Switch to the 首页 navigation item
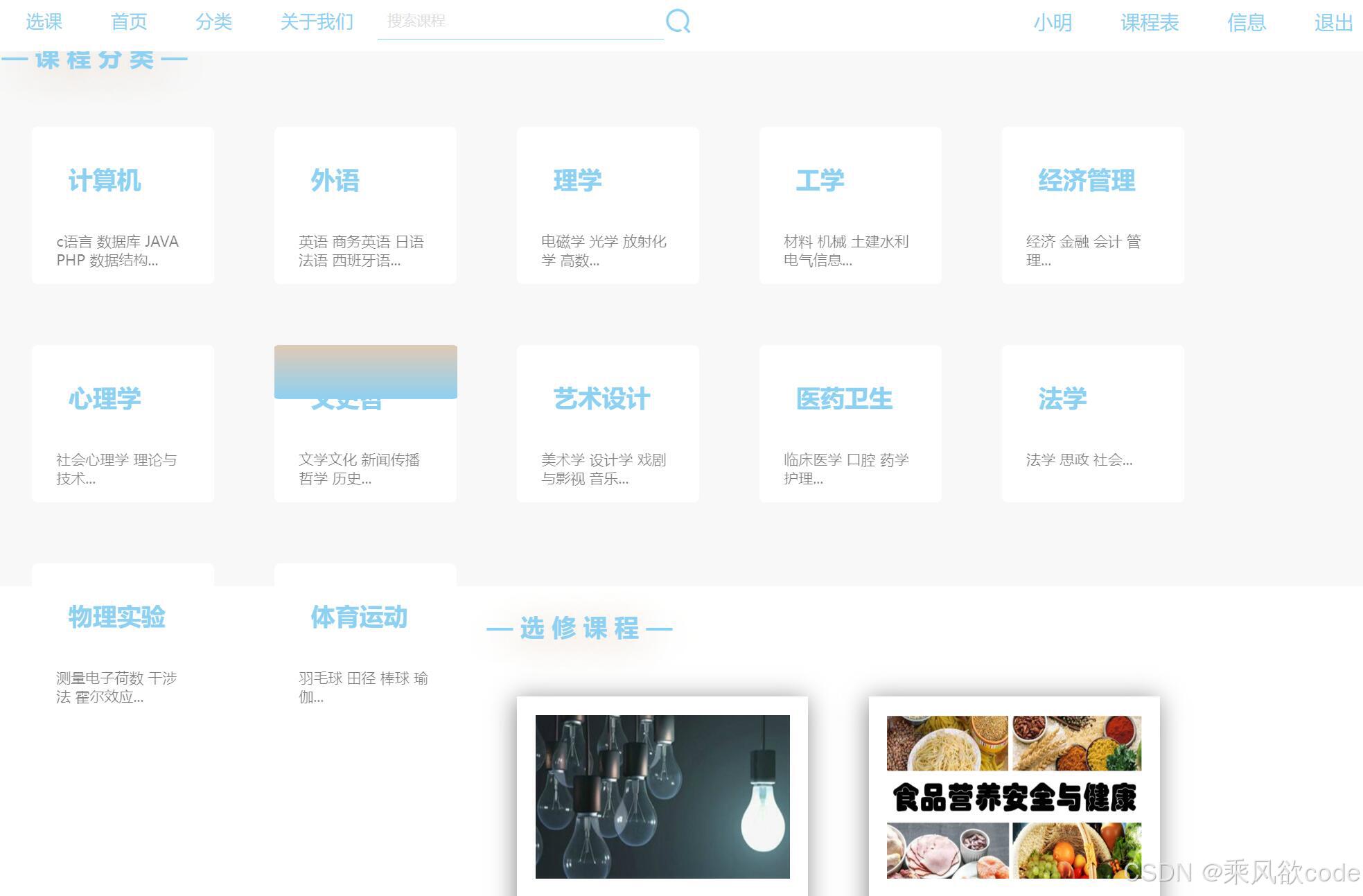 (x=130, y=21)
